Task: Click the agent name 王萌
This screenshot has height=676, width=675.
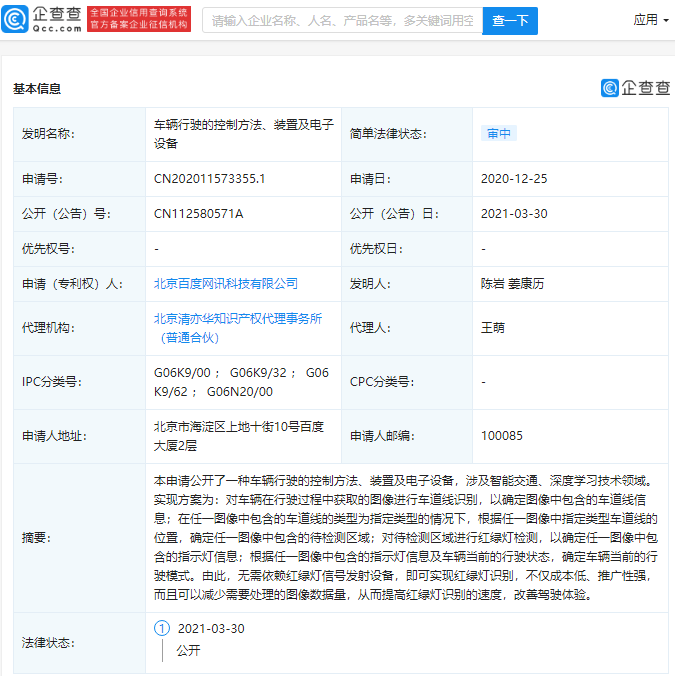Action: click(x=493, y=328)
